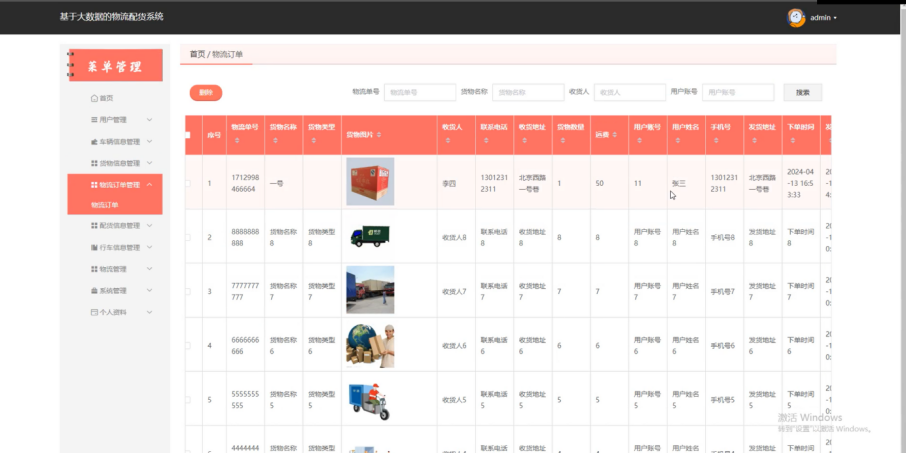Screen dimensions: 906x454
Task: Expand the 物流管理 menu chevron
Action: [x=149, y=269]
